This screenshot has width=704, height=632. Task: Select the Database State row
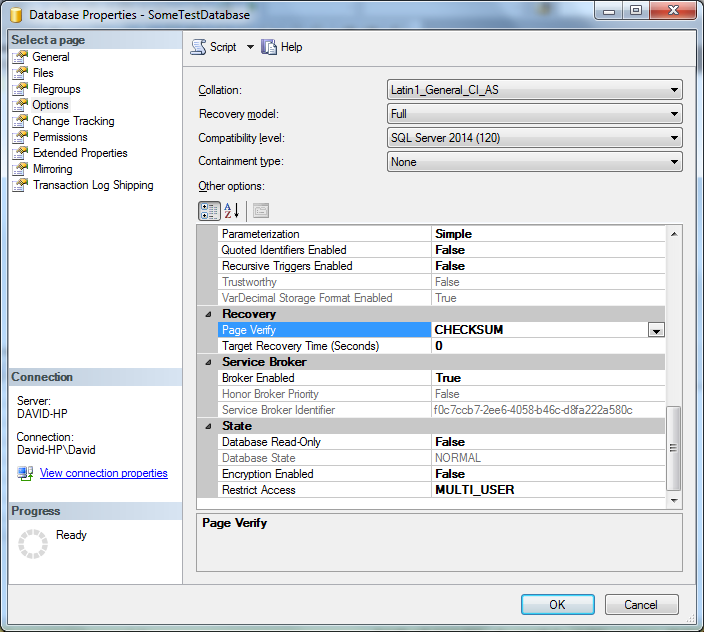pyautogui.click(x=442, y=458)
